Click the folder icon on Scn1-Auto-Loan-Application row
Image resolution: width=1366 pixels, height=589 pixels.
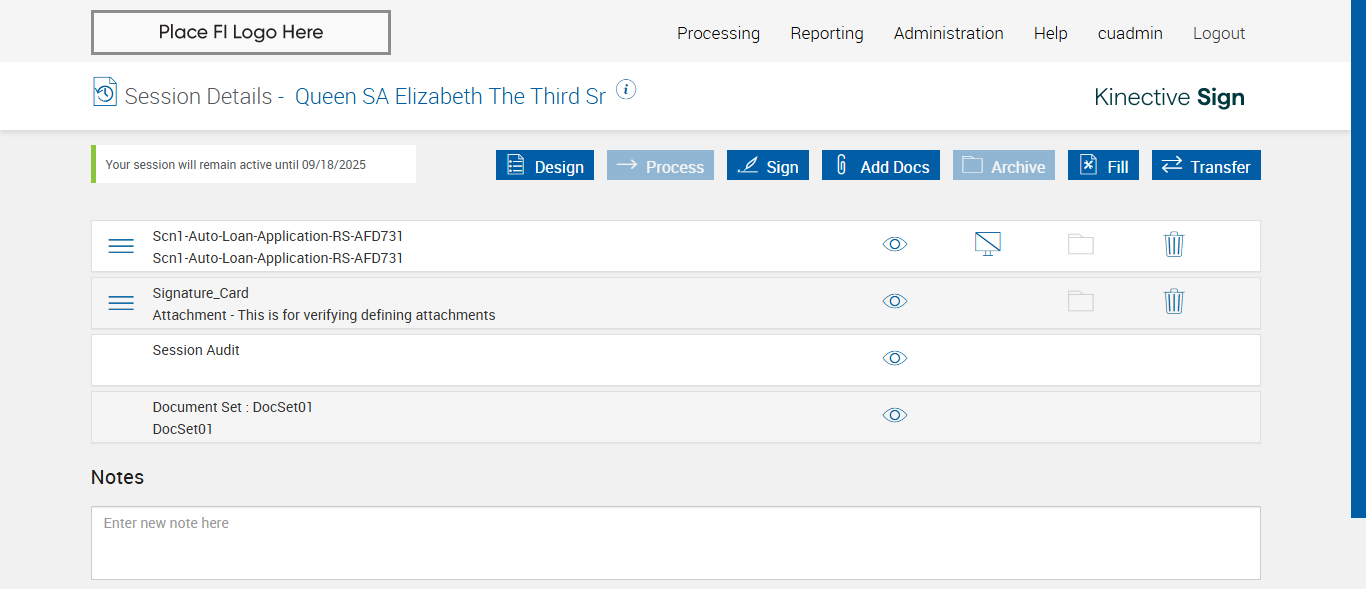[1081, 244]
